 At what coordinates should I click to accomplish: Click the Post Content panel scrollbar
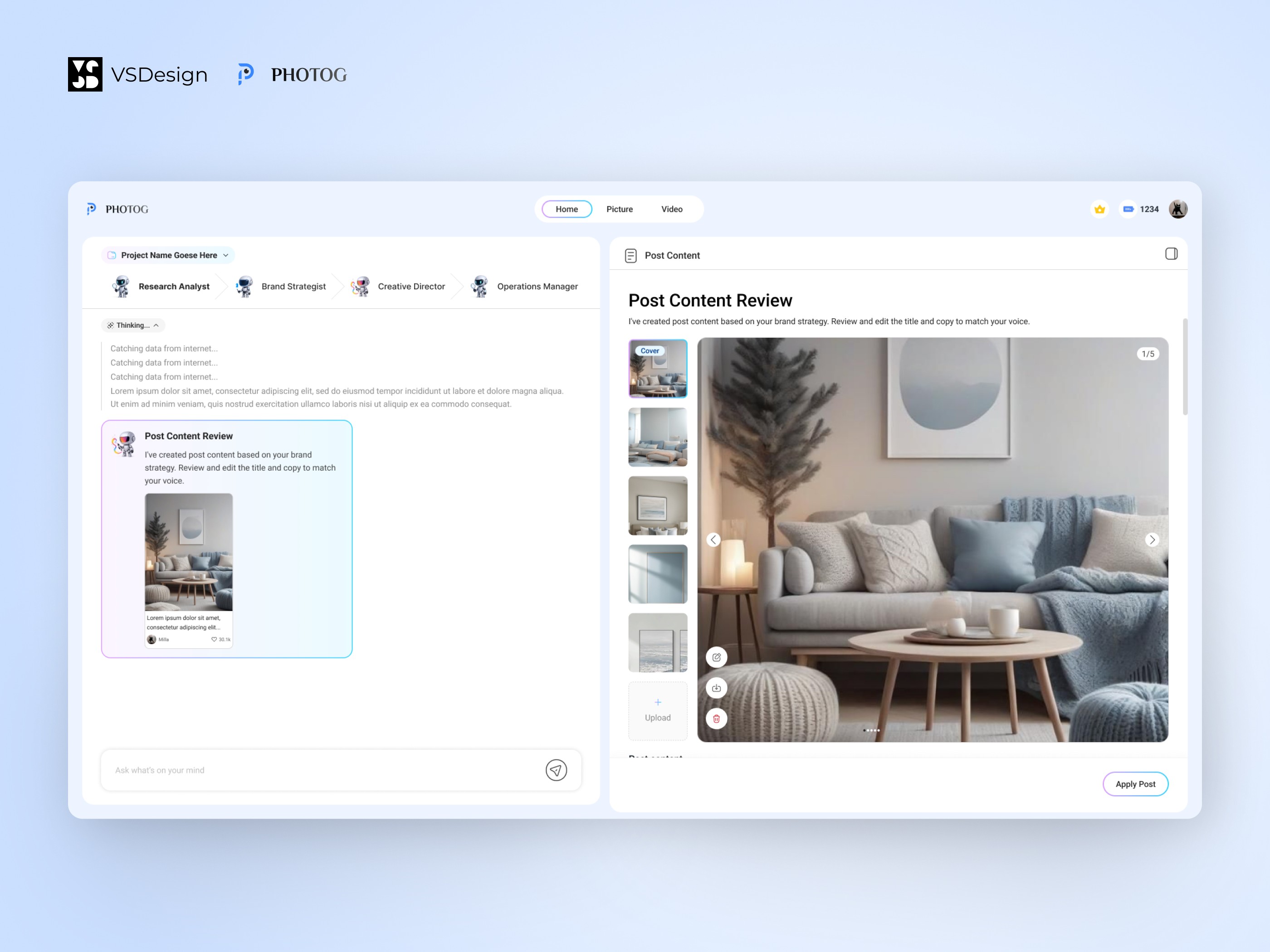pos(1185,367)
